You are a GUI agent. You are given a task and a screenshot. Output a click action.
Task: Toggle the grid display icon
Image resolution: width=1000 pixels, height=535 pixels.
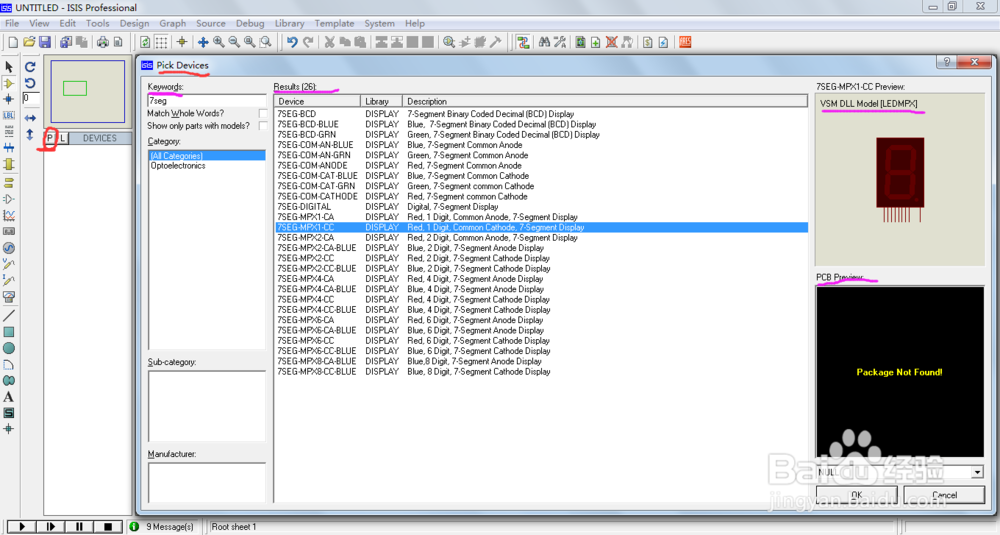161,43
